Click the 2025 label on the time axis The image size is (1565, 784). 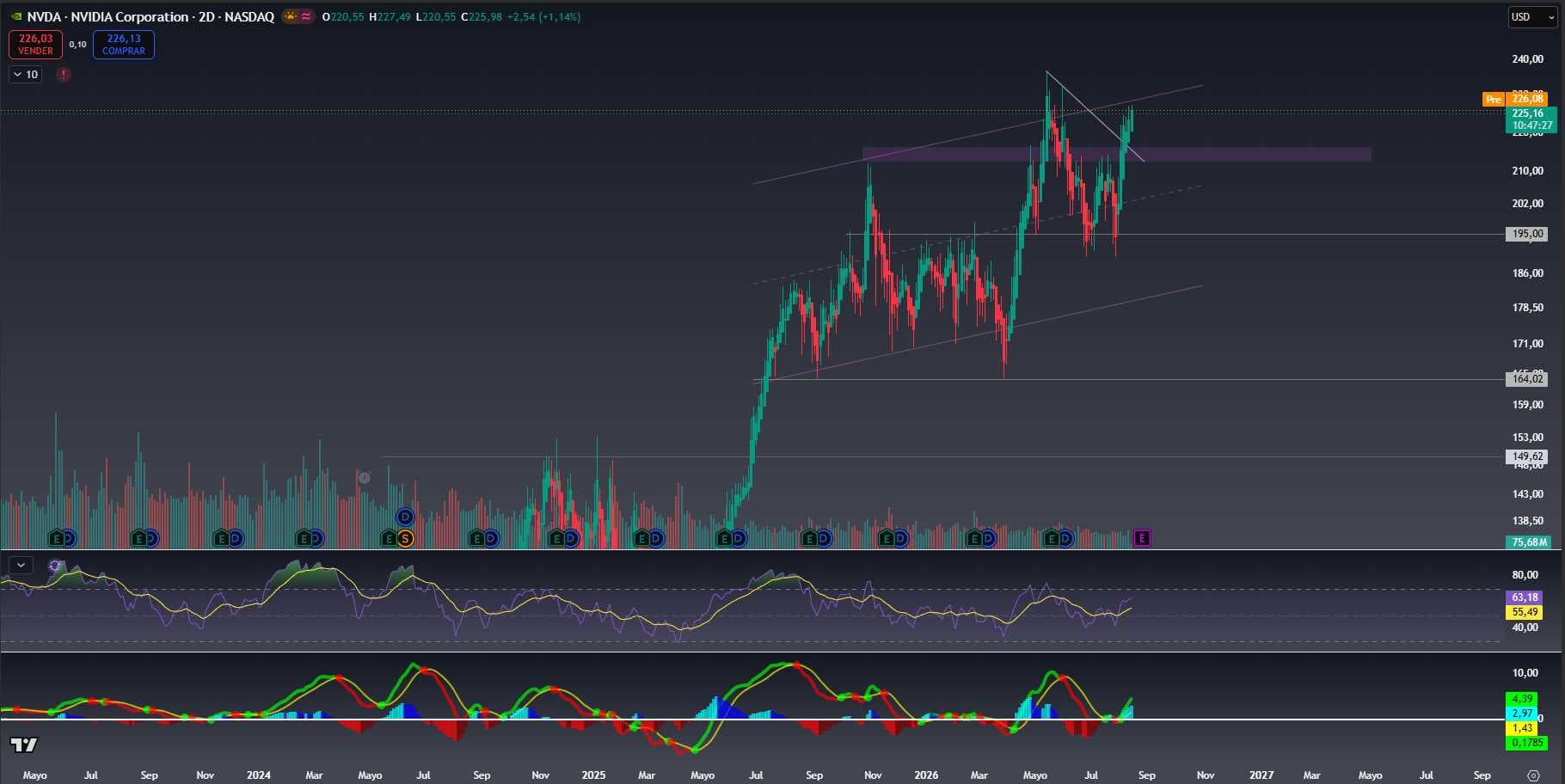593,775
